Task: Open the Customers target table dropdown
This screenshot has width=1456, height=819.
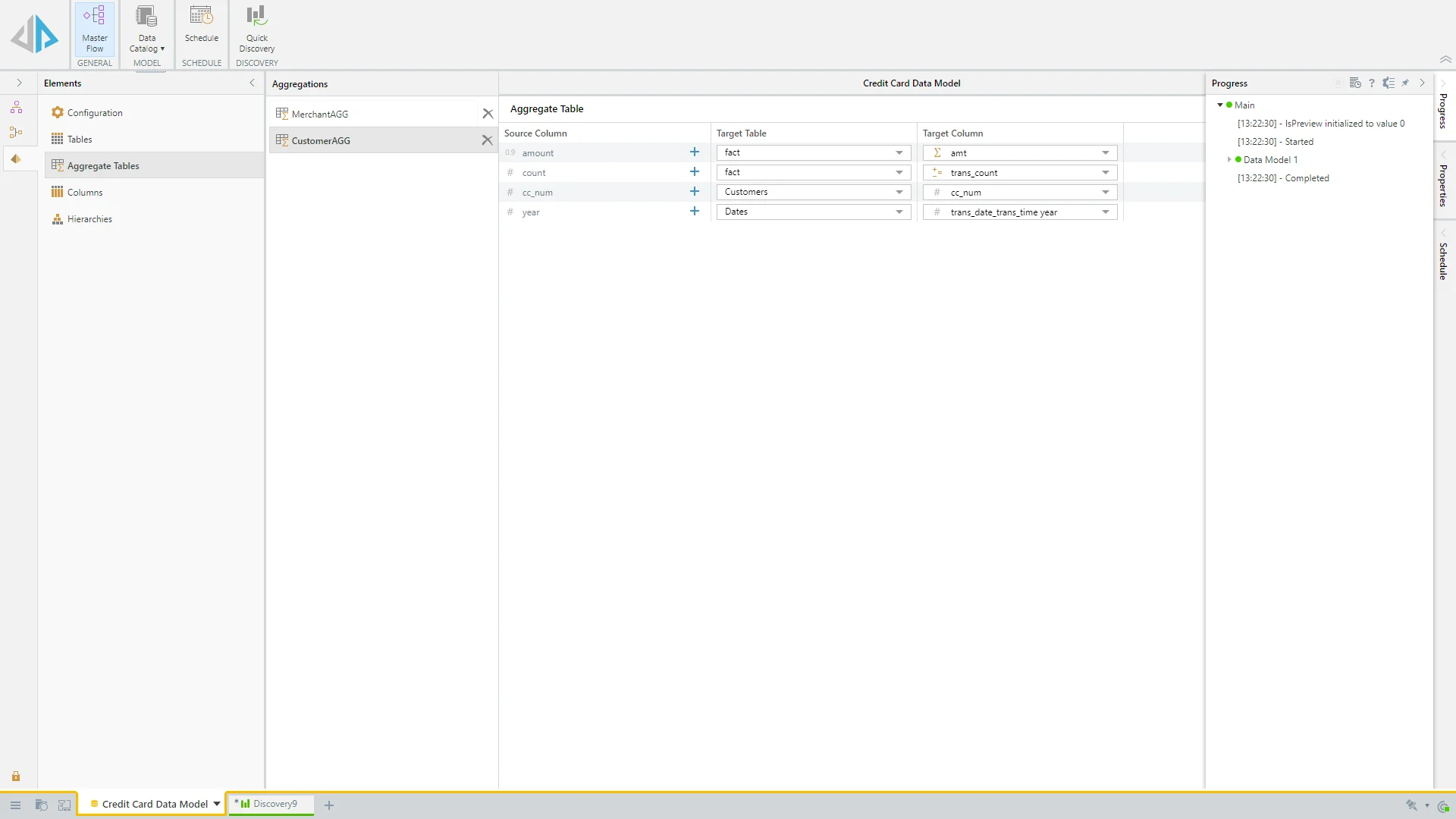Action: tap(899, 193)
